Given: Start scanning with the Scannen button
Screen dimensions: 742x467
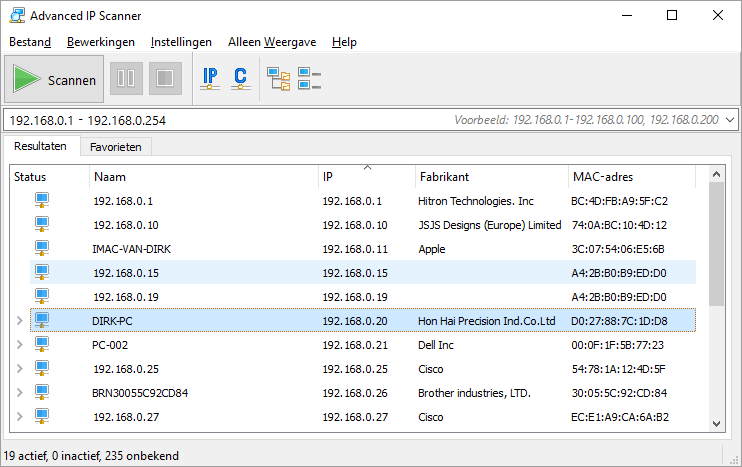Looking at the screenshot, I should coord(54,79).
